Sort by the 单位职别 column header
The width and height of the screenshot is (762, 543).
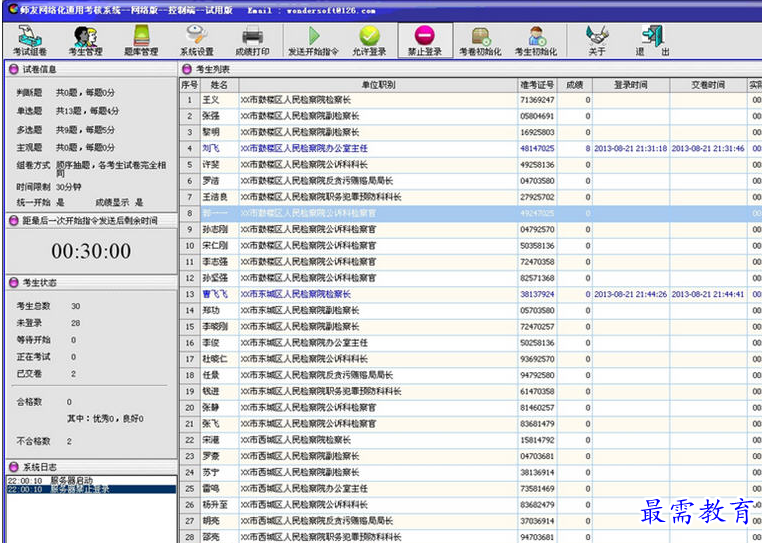[x=378, y=85]
